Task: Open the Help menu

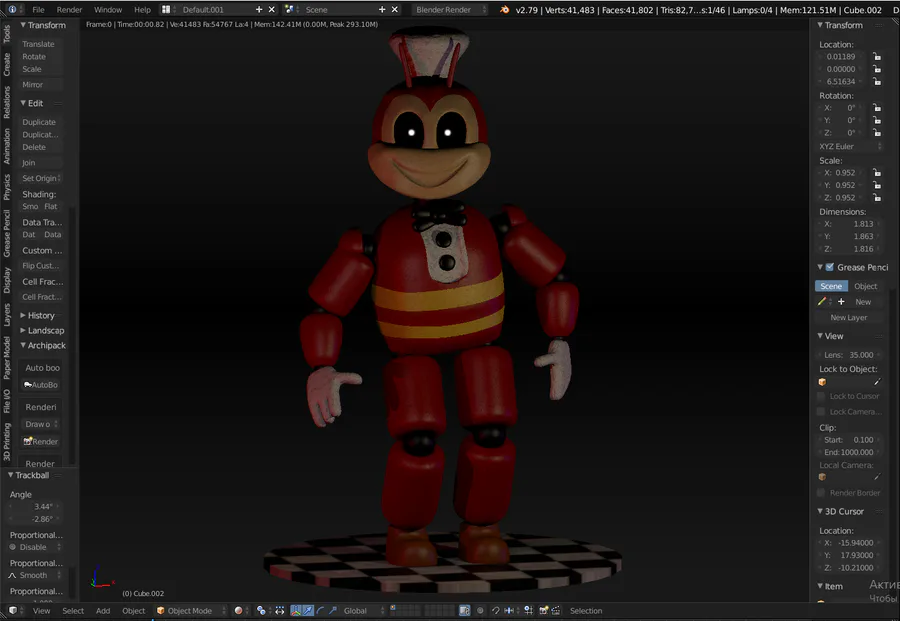Action: click(x=142, y=9)
